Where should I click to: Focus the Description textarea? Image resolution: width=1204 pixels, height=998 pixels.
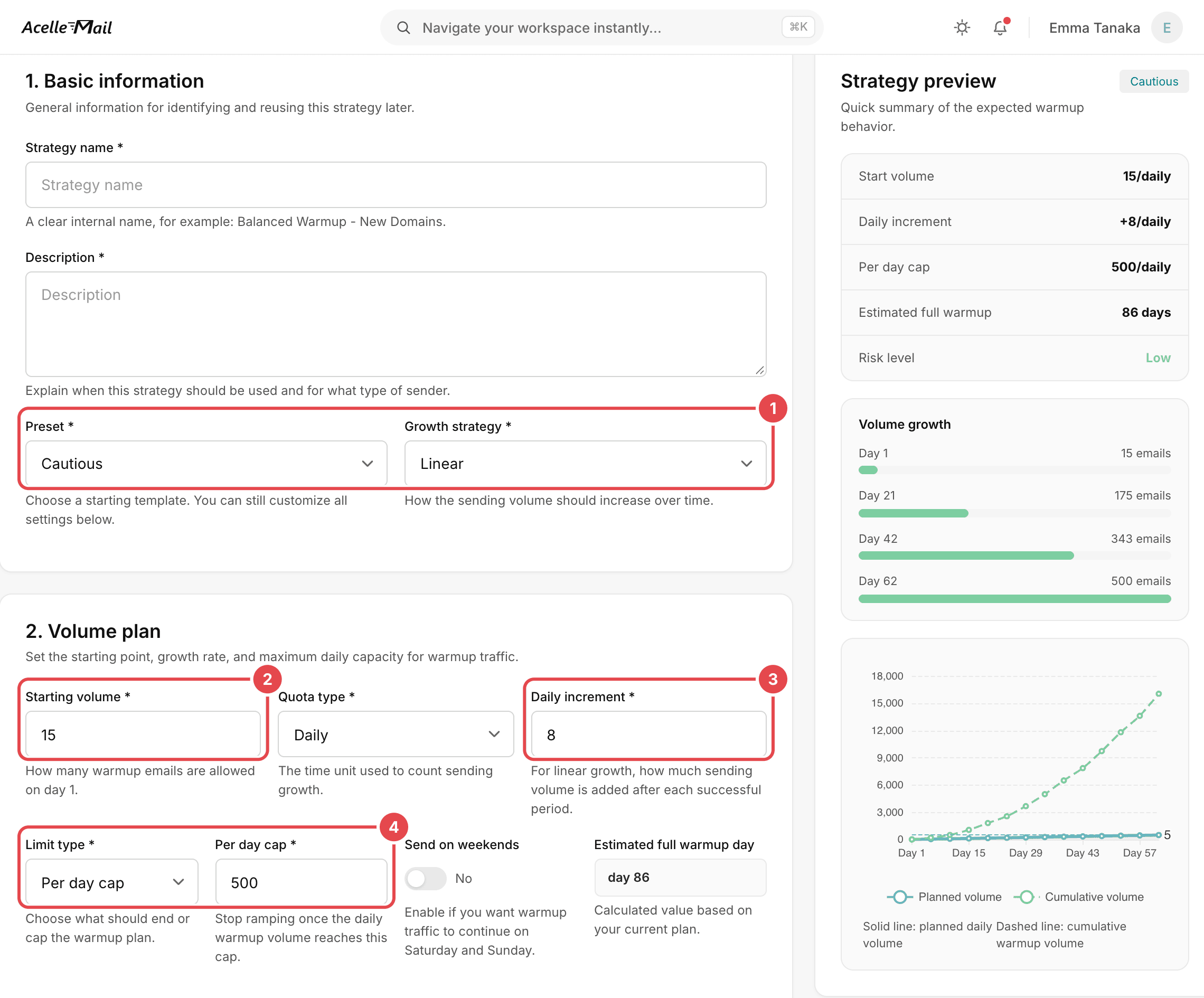click(396, 324)
